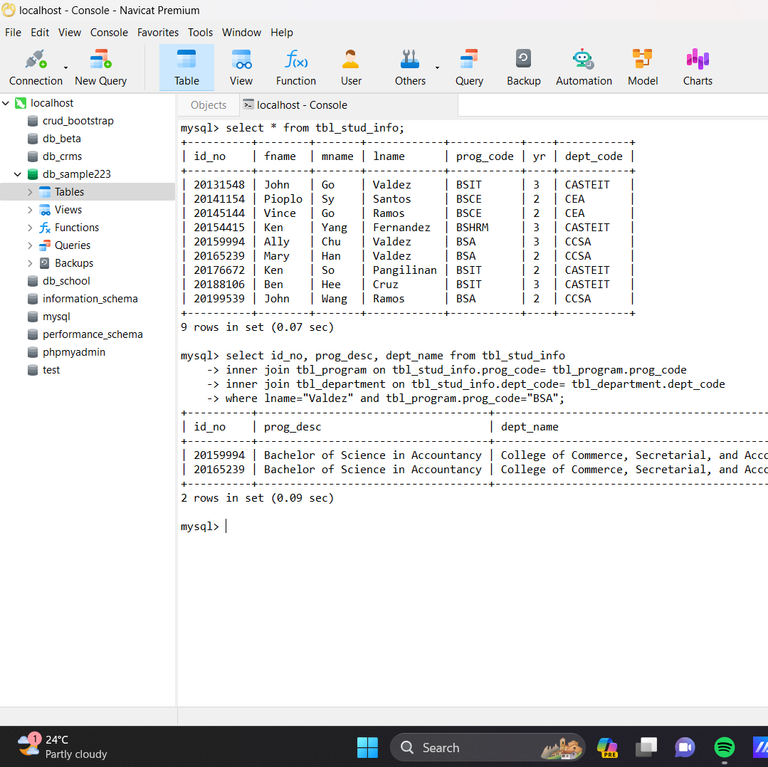Click id_no 20159994 in join result
Image resolution: width=768 pixels, height=767 pixels.
[x=219, y=455]
